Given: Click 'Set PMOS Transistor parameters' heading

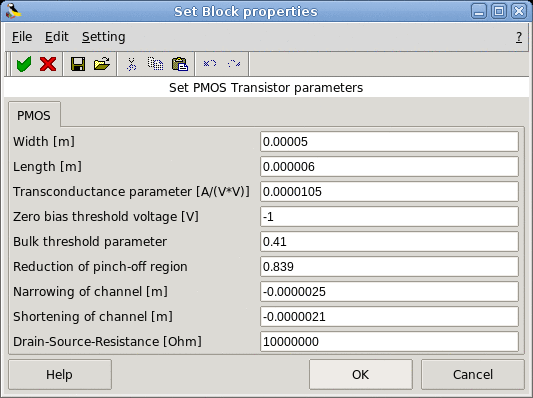Looking at the screenshot, I should coord(266,88).
